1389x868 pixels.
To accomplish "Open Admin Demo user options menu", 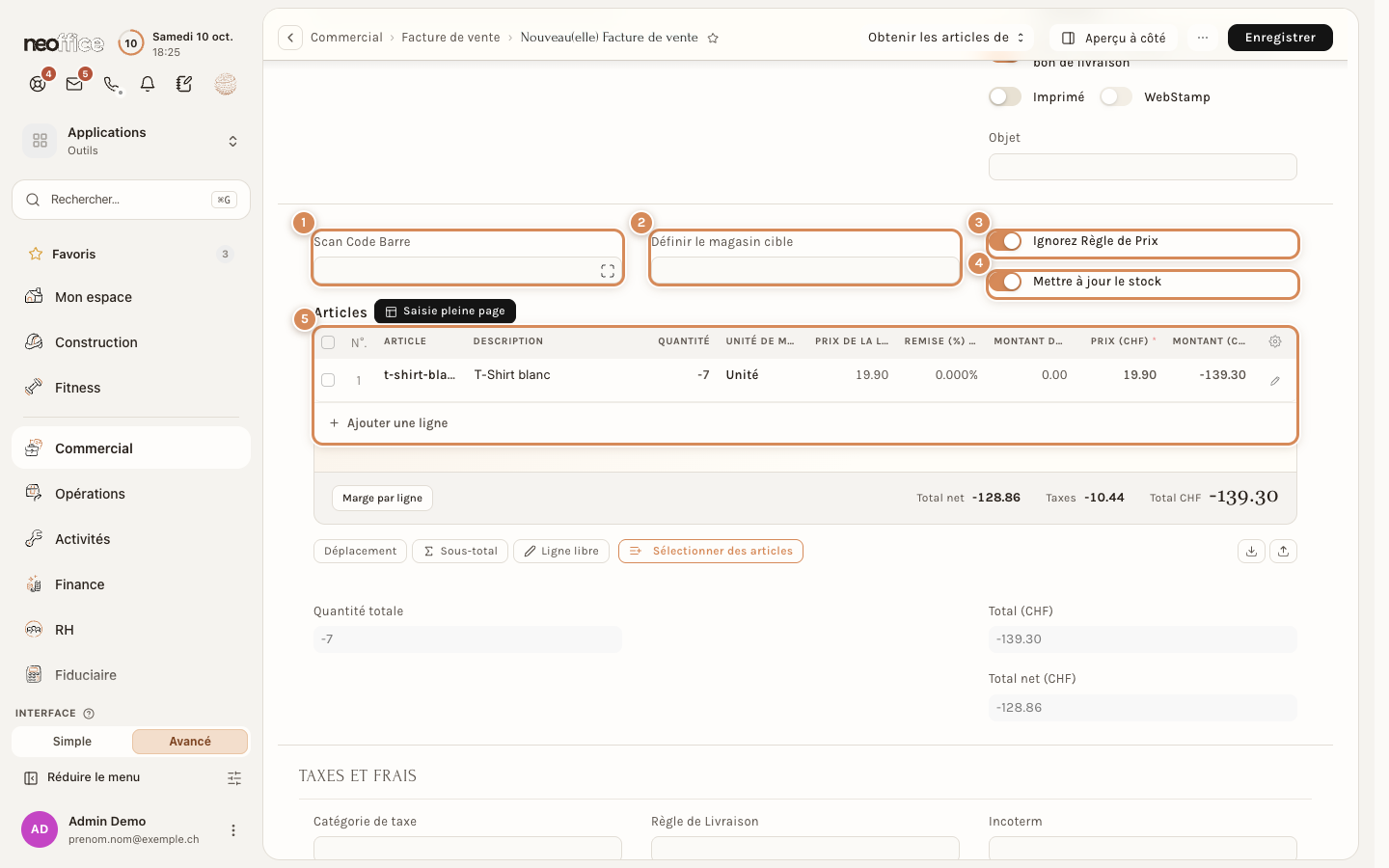I will coord(232,830).
